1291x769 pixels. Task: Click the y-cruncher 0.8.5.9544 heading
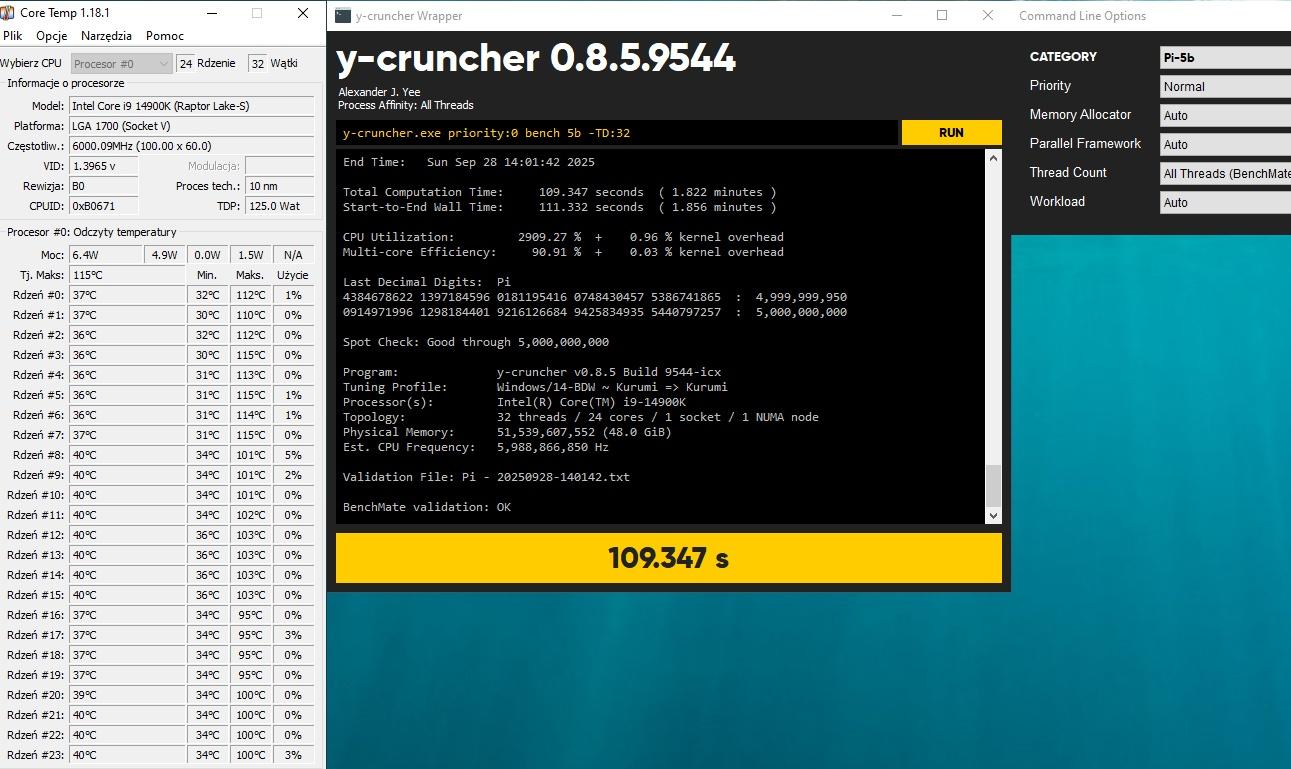(x=536, y=59)
